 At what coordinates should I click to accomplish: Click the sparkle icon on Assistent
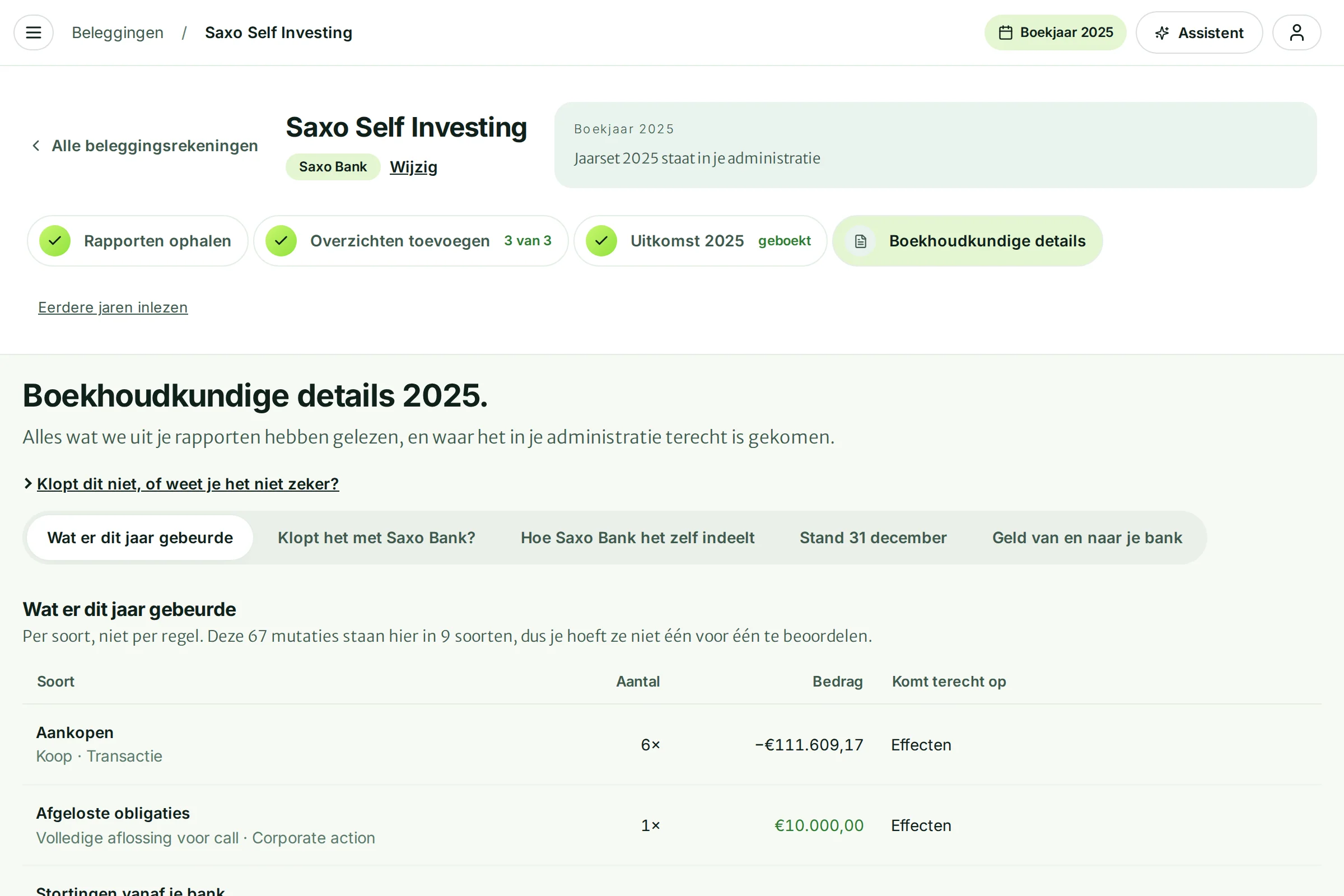pos(1161,32)
